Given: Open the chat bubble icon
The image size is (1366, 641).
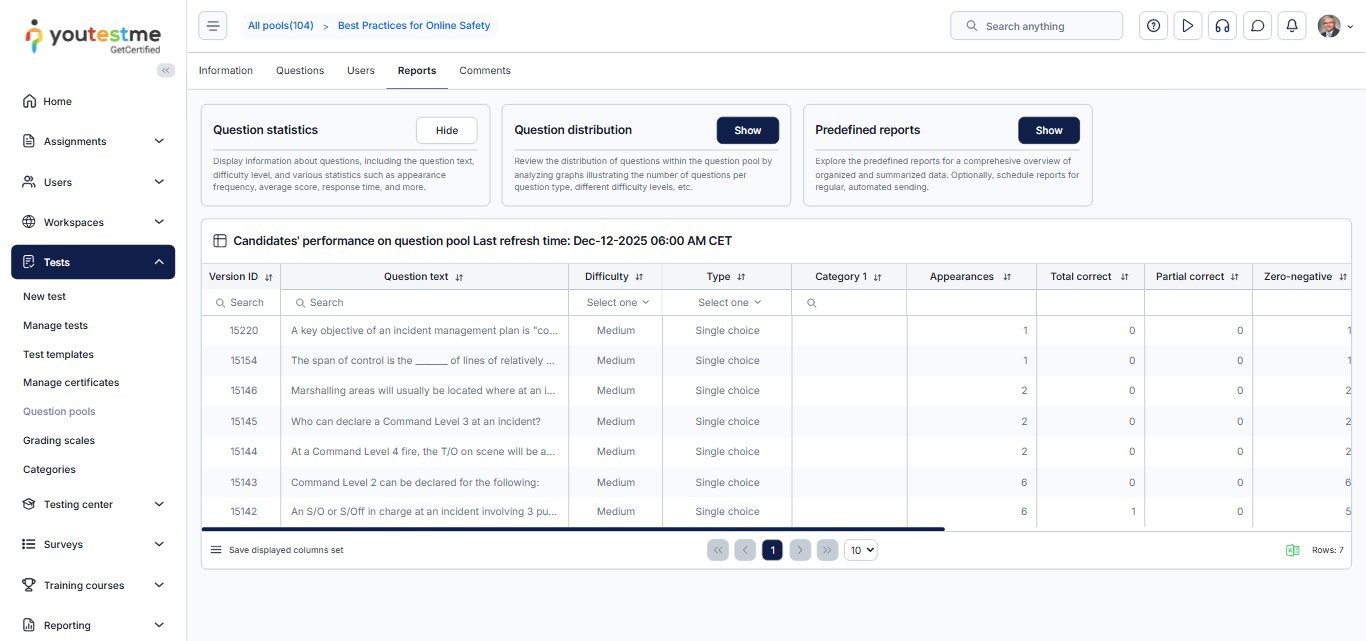Looking at the screenshot, I should [1257, 26].
